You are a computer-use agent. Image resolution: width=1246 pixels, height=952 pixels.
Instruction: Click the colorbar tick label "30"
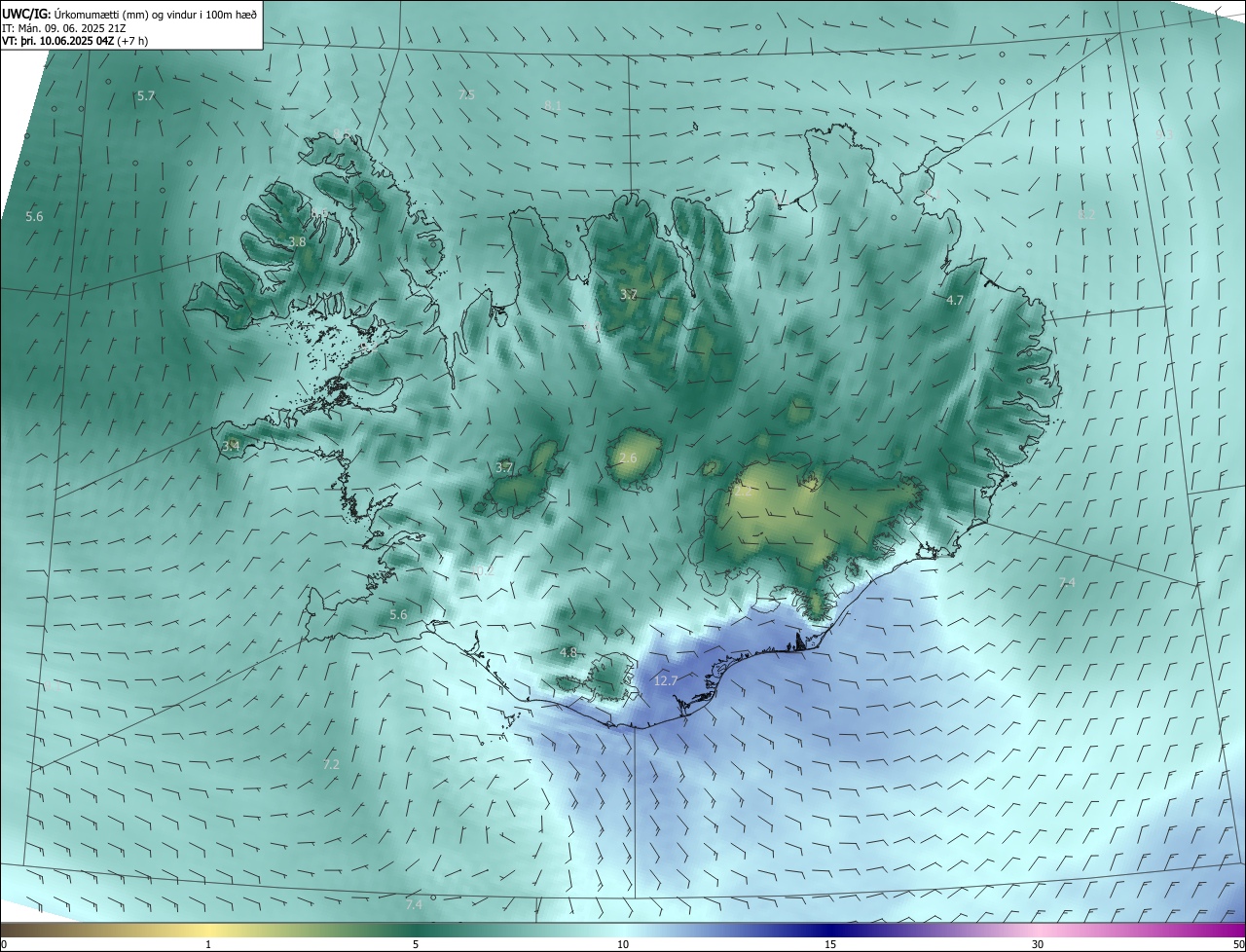click(x=1038, y=944)
